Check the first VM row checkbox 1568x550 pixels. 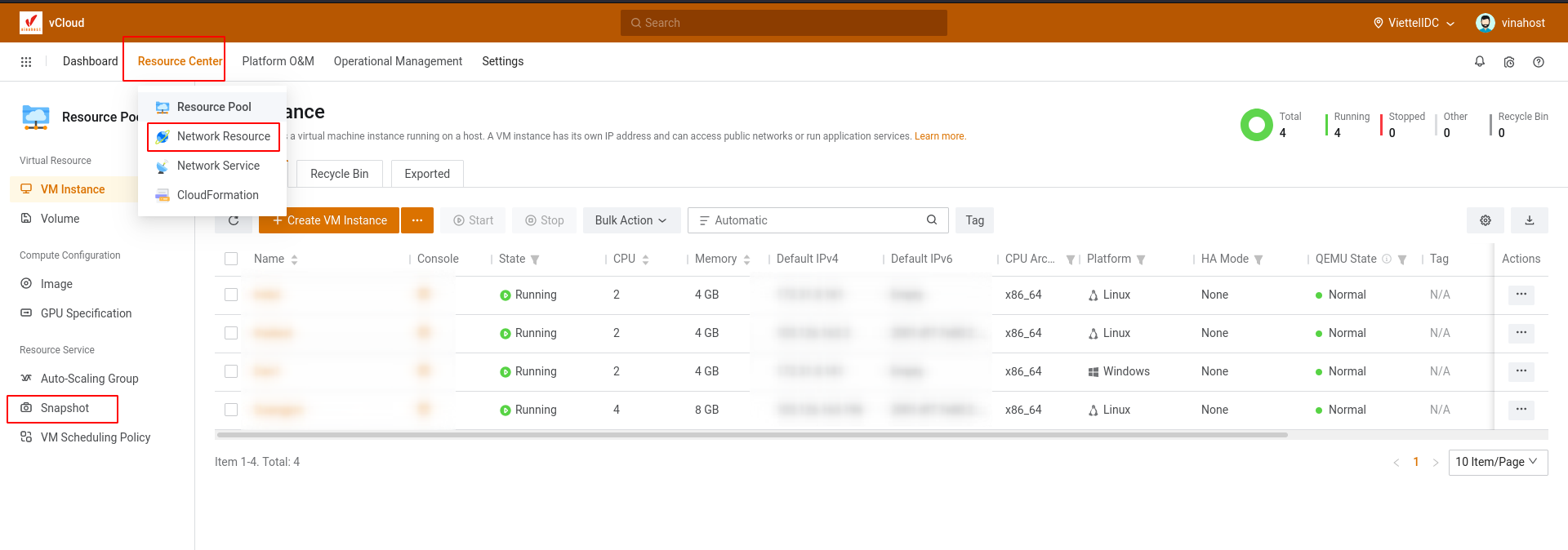pyautogui.click(x=231, y=295)
